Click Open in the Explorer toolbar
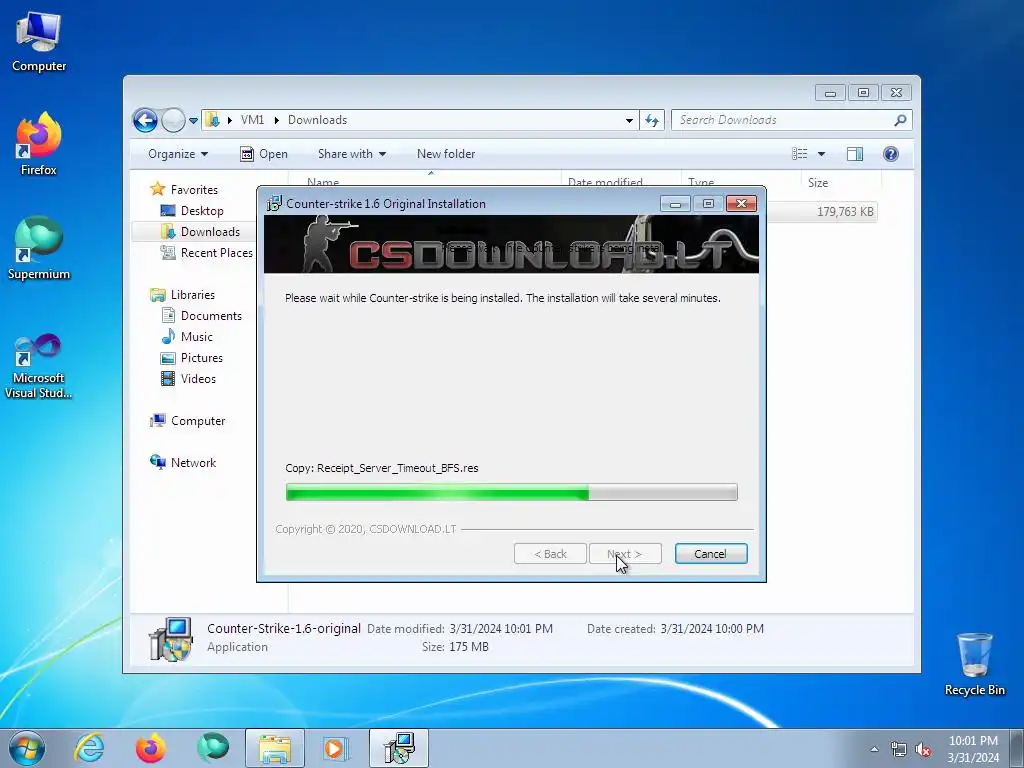1024x768 pixels. point(264,154)
